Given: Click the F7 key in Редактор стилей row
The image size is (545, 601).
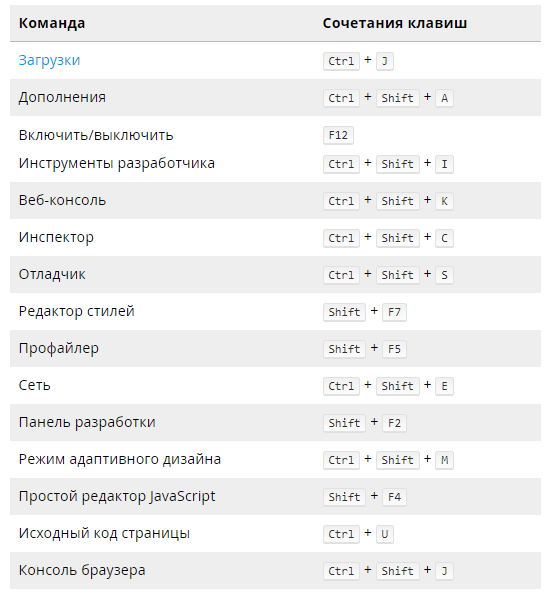Looking at the screenshot, I should [394, 312].
